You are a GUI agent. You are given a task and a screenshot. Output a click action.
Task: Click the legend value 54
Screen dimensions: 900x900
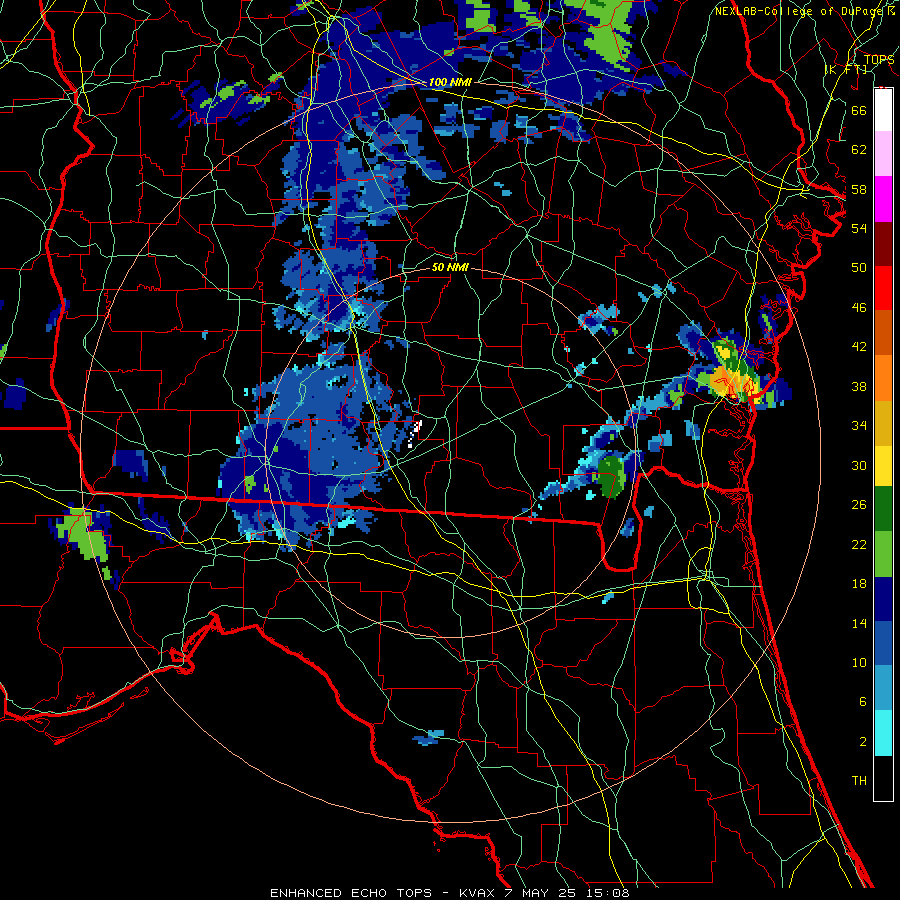tap(859, 228)
